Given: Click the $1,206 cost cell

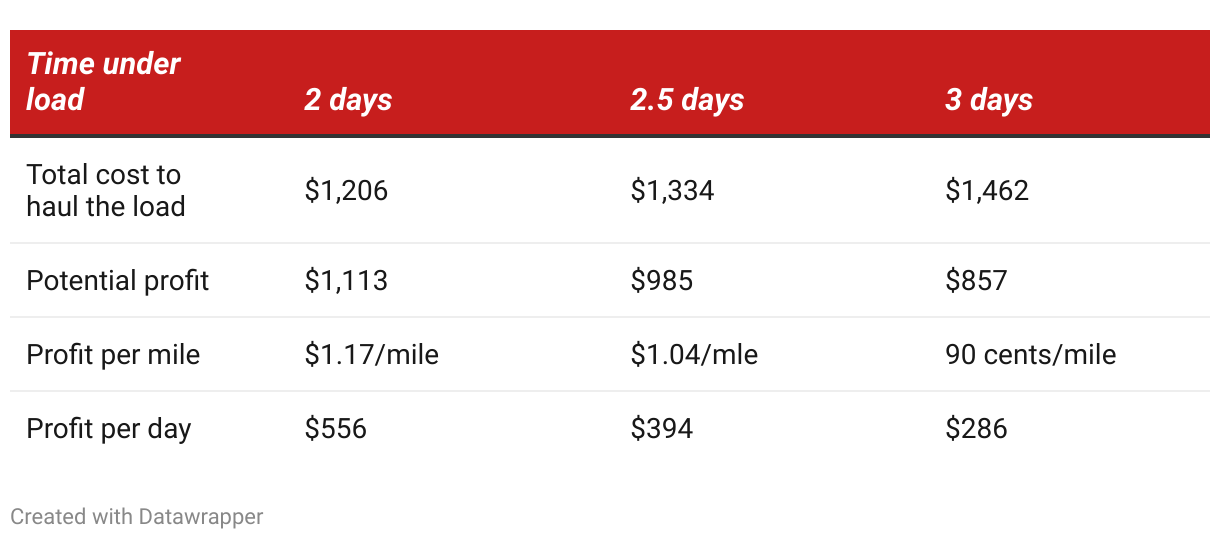Looking at the screenshot, I should (346, 190).
